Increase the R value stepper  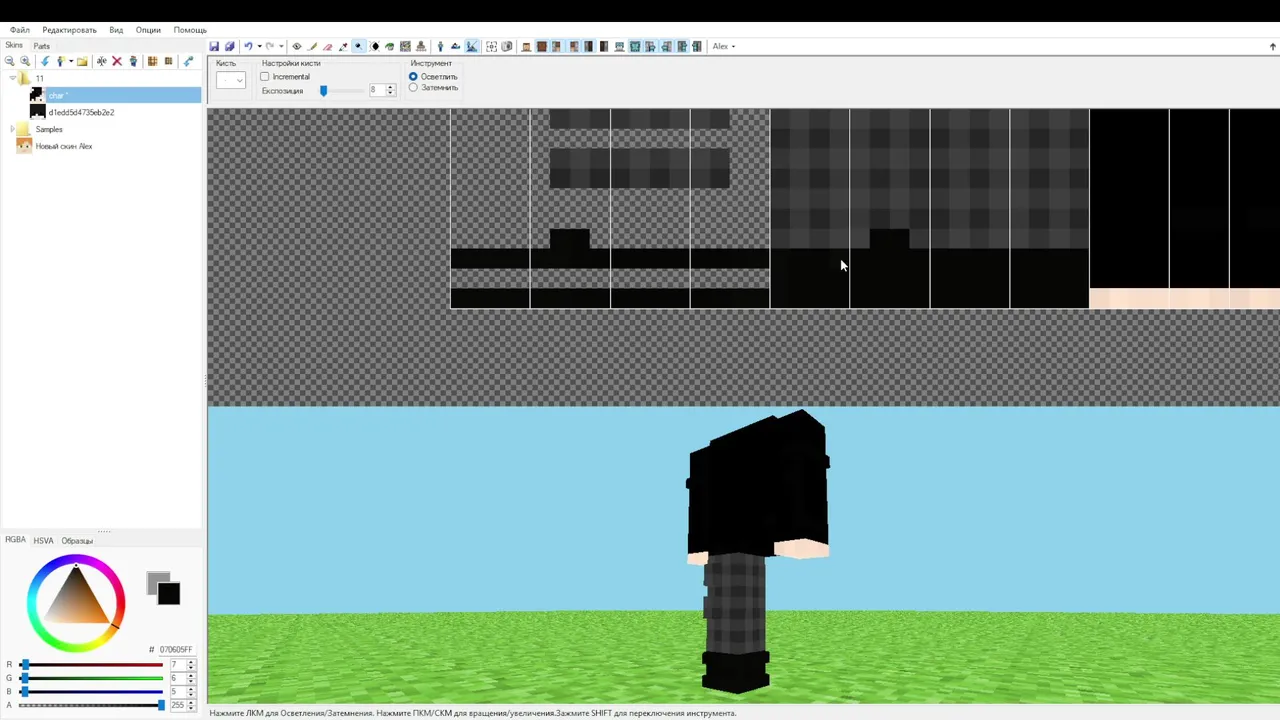pyautogui.click(x=191, y=662)
